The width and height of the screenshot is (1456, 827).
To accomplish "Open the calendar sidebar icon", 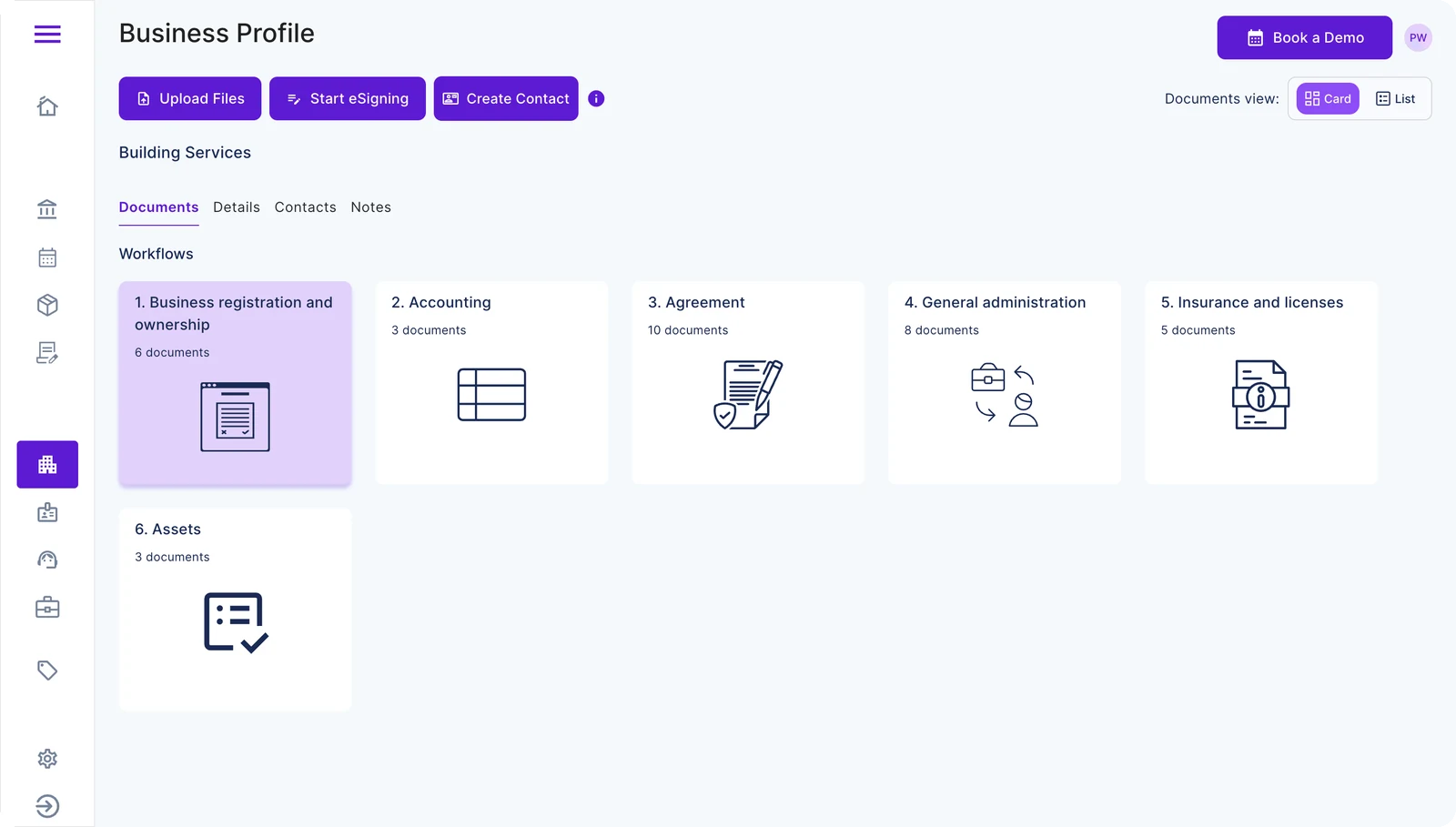I will [47, 257].
